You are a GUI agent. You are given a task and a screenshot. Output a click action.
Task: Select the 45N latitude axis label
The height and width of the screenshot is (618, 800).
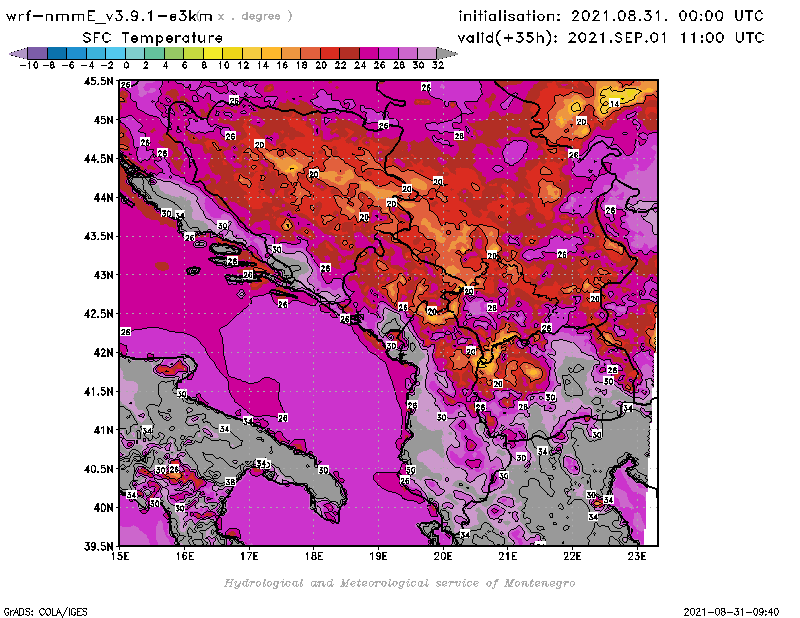(x=103, y=120)
